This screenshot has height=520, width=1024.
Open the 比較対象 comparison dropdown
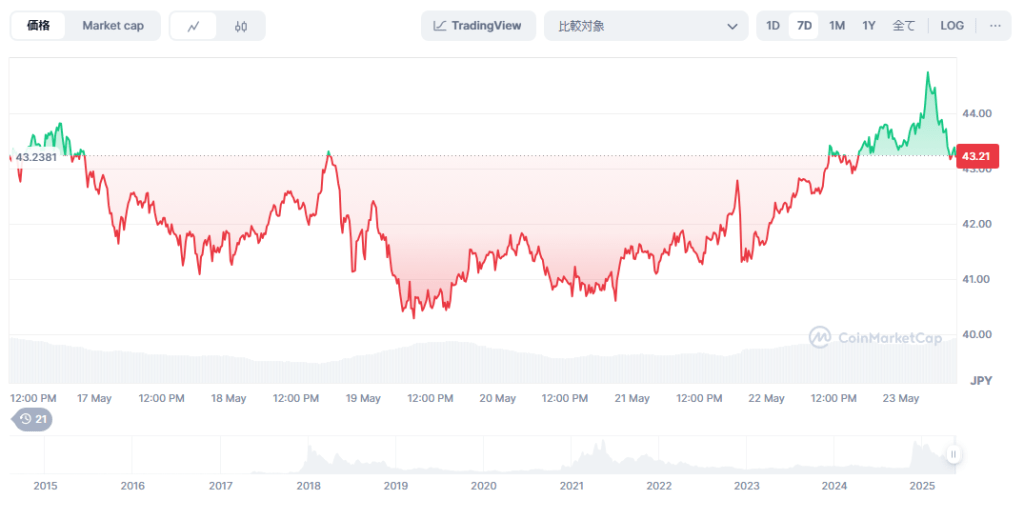[645, 26]
